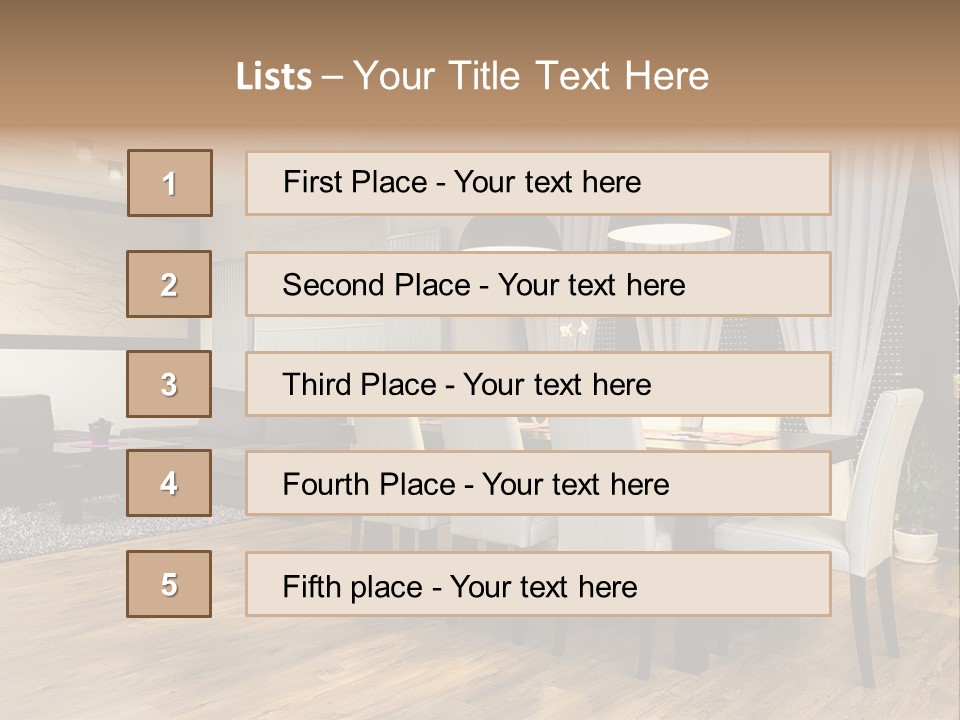Select "Your Title Text Here" title text
The image size is (960, 720).
coord(531,77)
